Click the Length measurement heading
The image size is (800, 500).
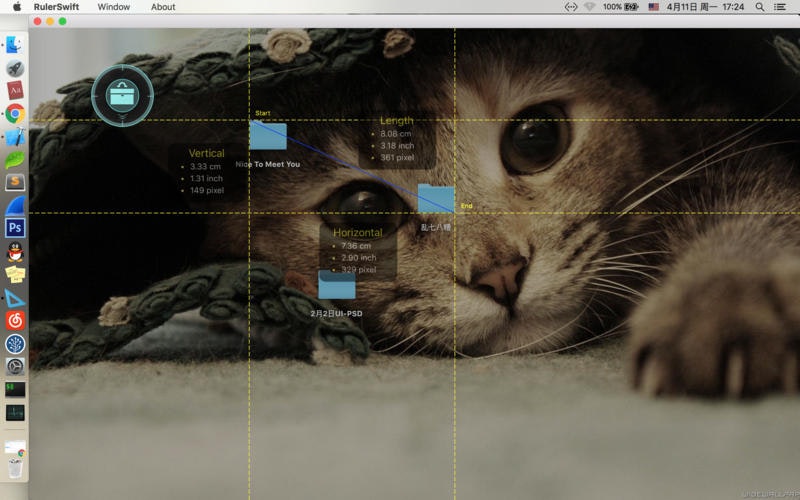[x=396, y=120]
